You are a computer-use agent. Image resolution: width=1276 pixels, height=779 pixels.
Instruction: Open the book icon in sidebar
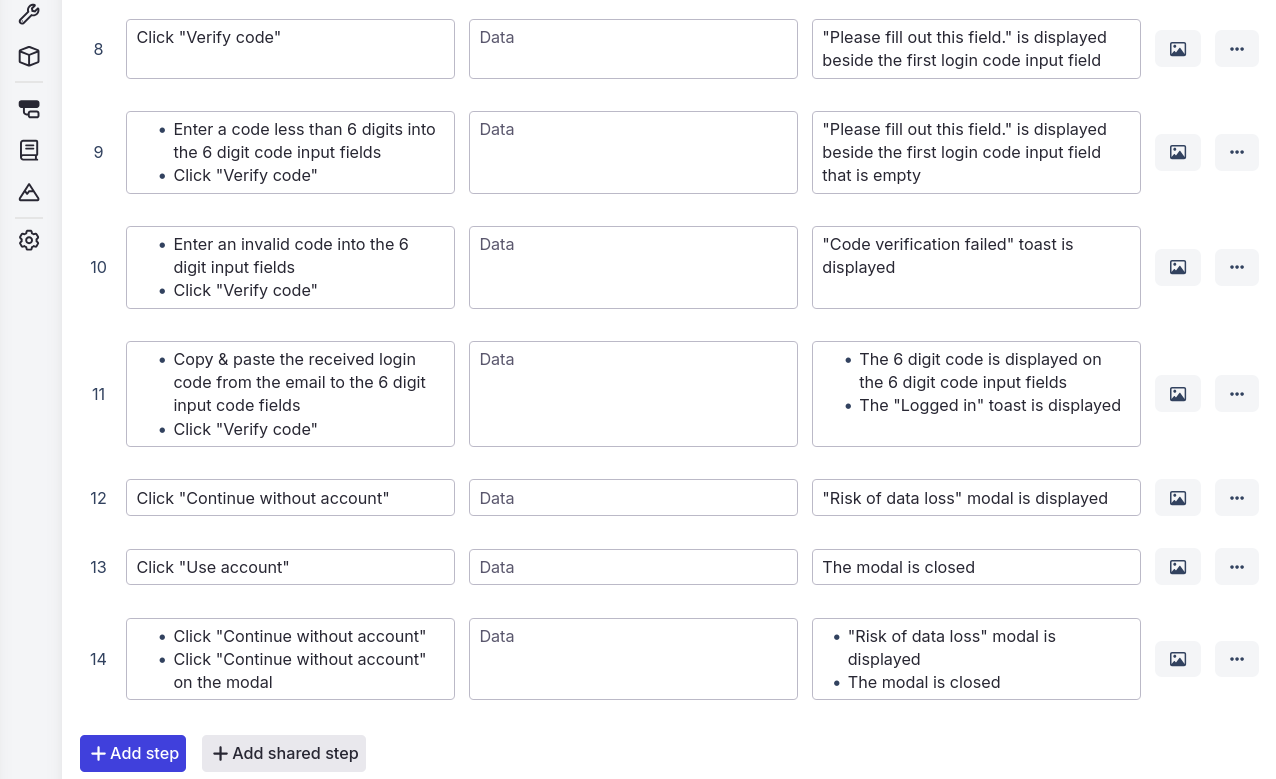click(29, 150)
